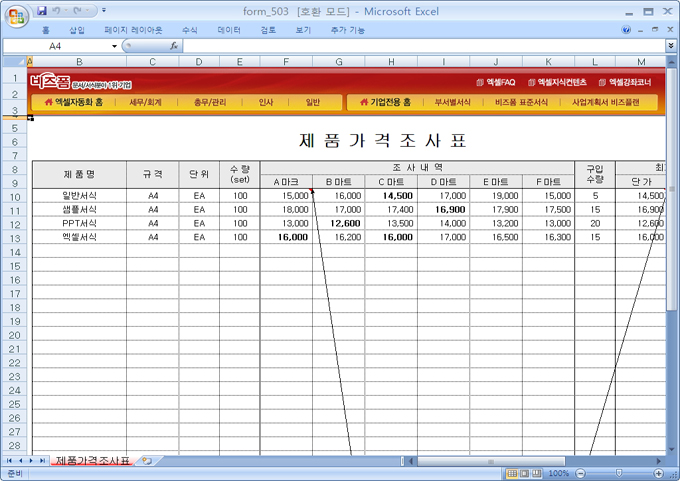
Task: Click the 부서별서식 banner button
Action: (452, 102)
